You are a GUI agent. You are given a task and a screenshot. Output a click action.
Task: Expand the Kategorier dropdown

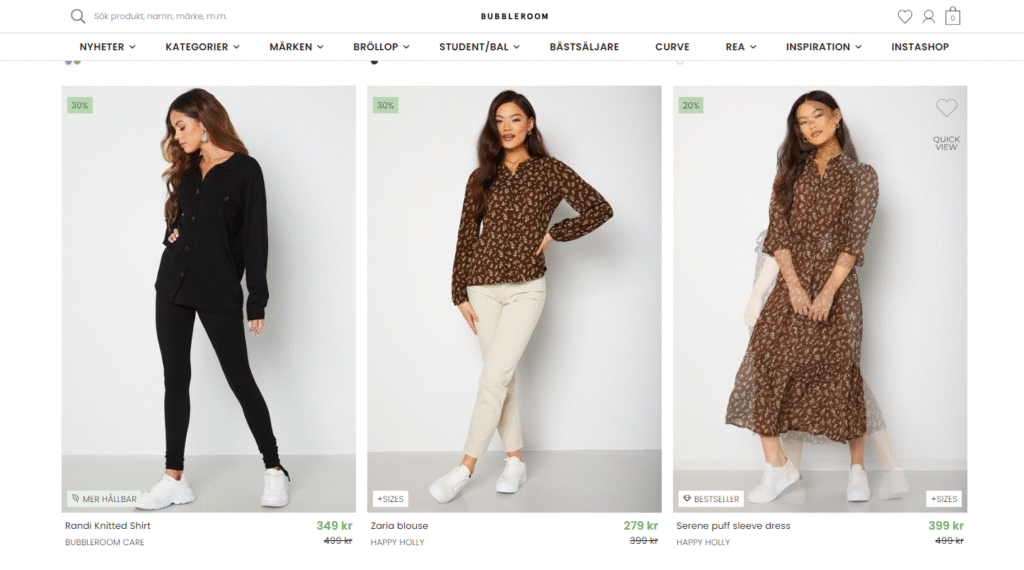click(x=202, y=47)
